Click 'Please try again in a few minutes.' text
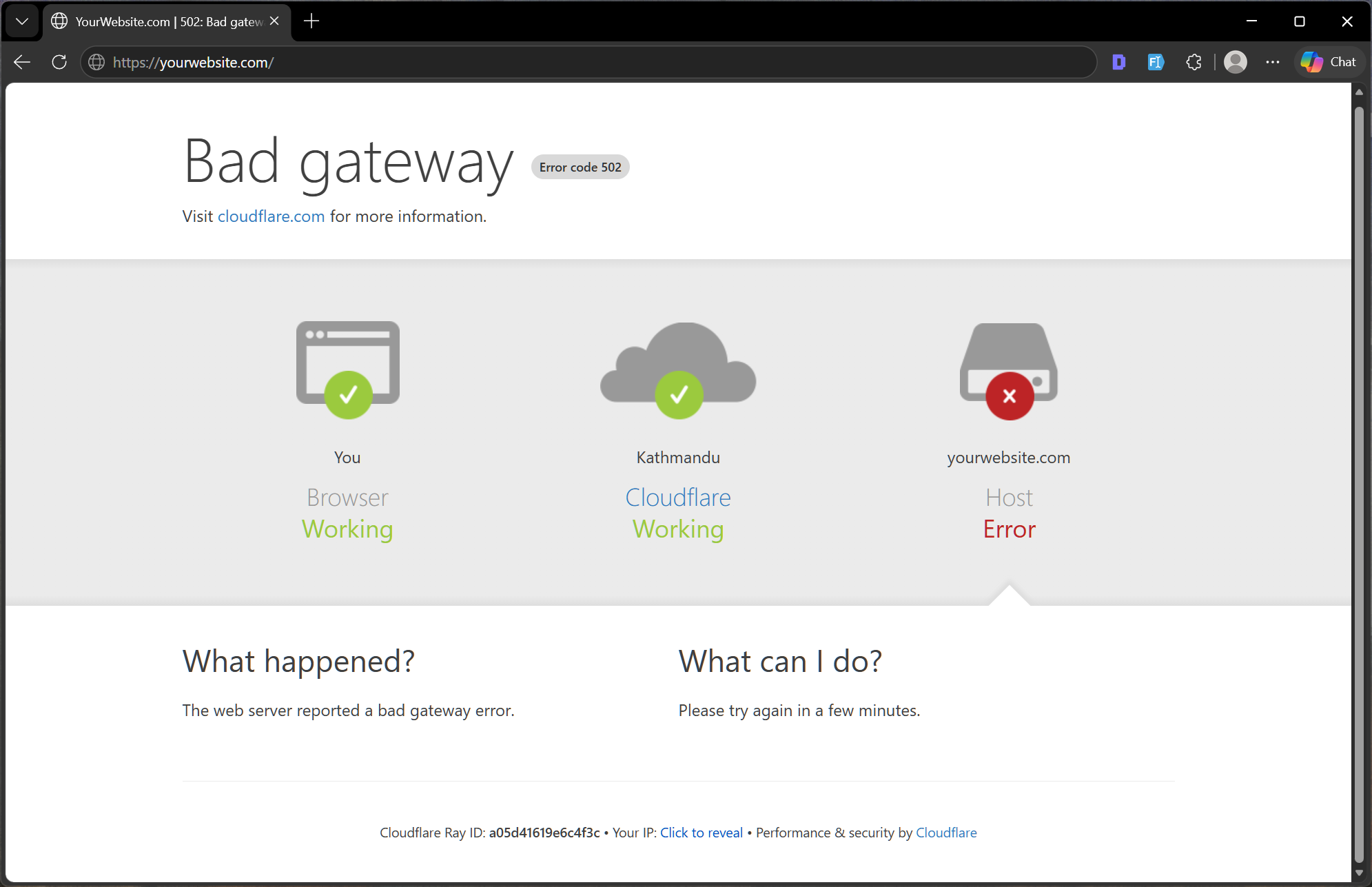The image size is (1372, 887). pos(799,711)
